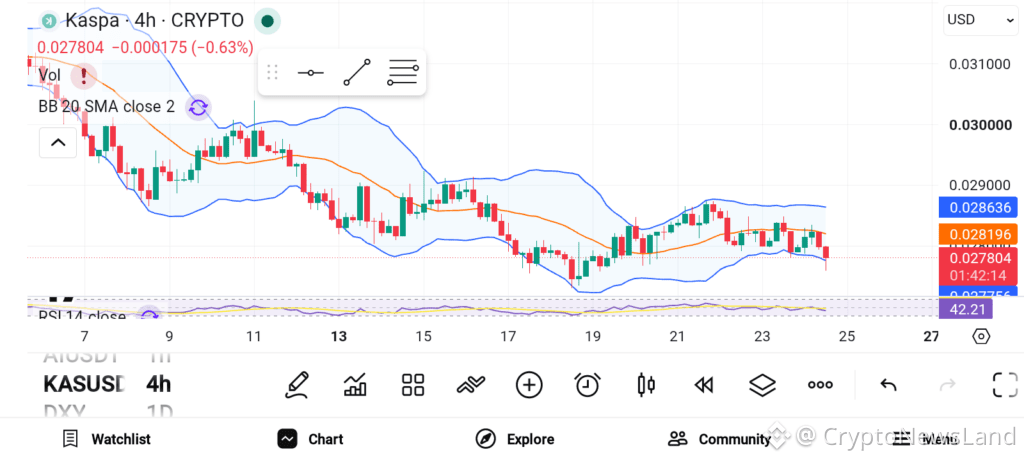1024x461 pixels.
Task: Start bar replay with the rewind icon
Action: [x=703, y=386]
